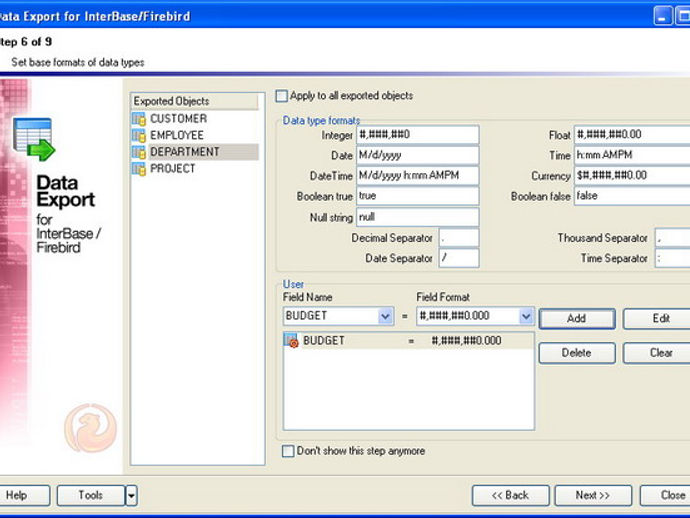690x518 pixels.
Task: Select PROJECT in Exported Objects
Action: (x=172, y=169)
